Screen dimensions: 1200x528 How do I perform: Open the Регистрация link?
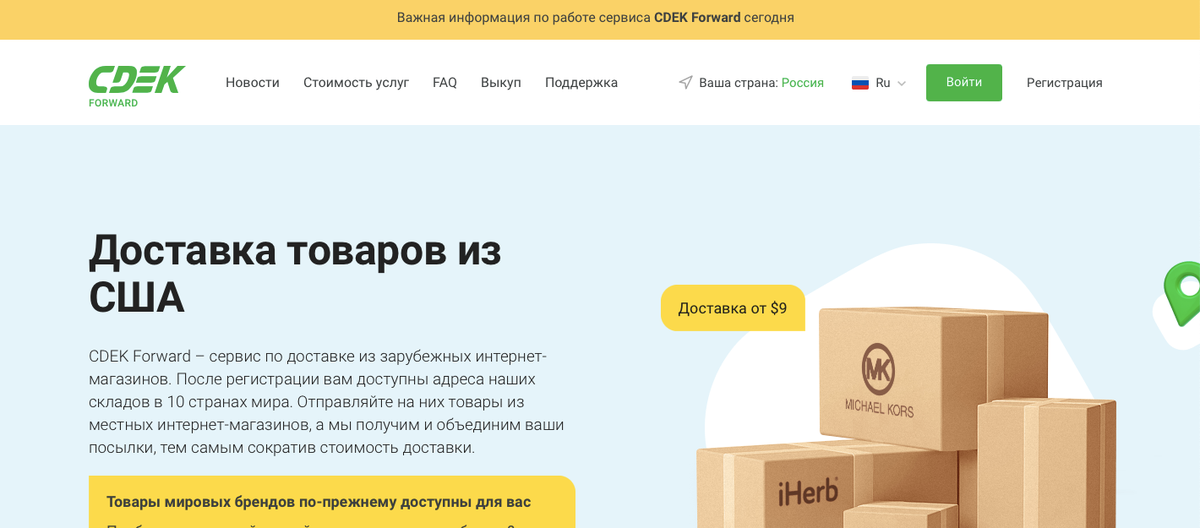click(x=1064, y=83)
